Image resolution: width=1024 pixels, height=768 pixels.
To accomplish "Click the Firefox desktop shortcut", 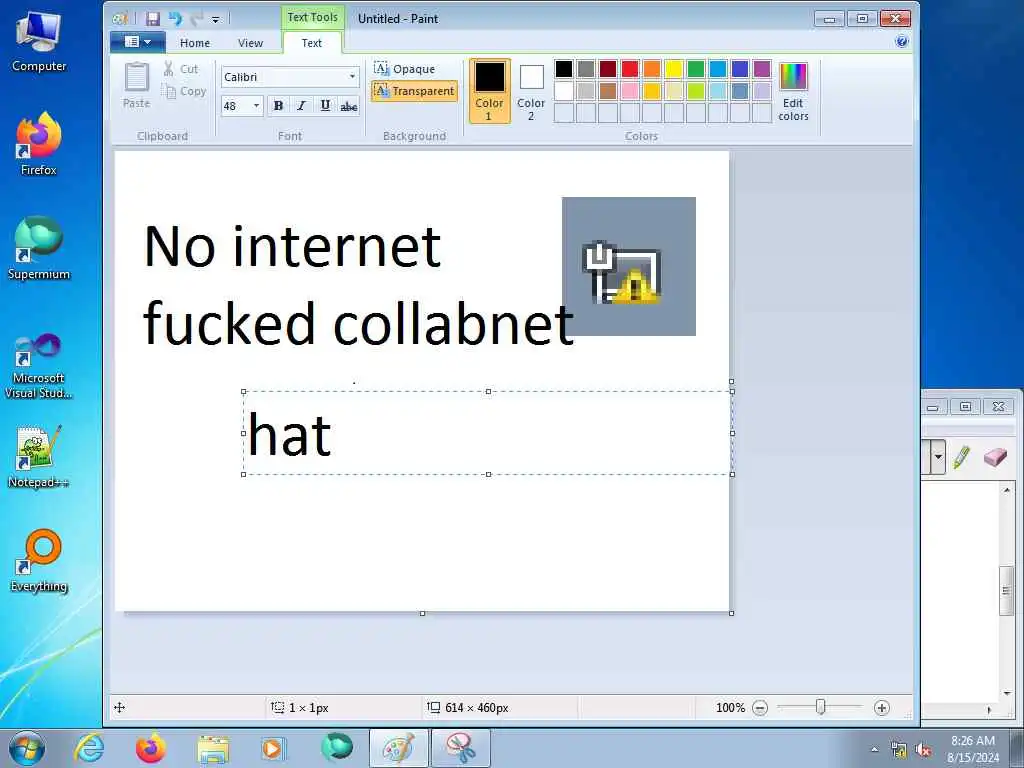I will click(39, 144).
